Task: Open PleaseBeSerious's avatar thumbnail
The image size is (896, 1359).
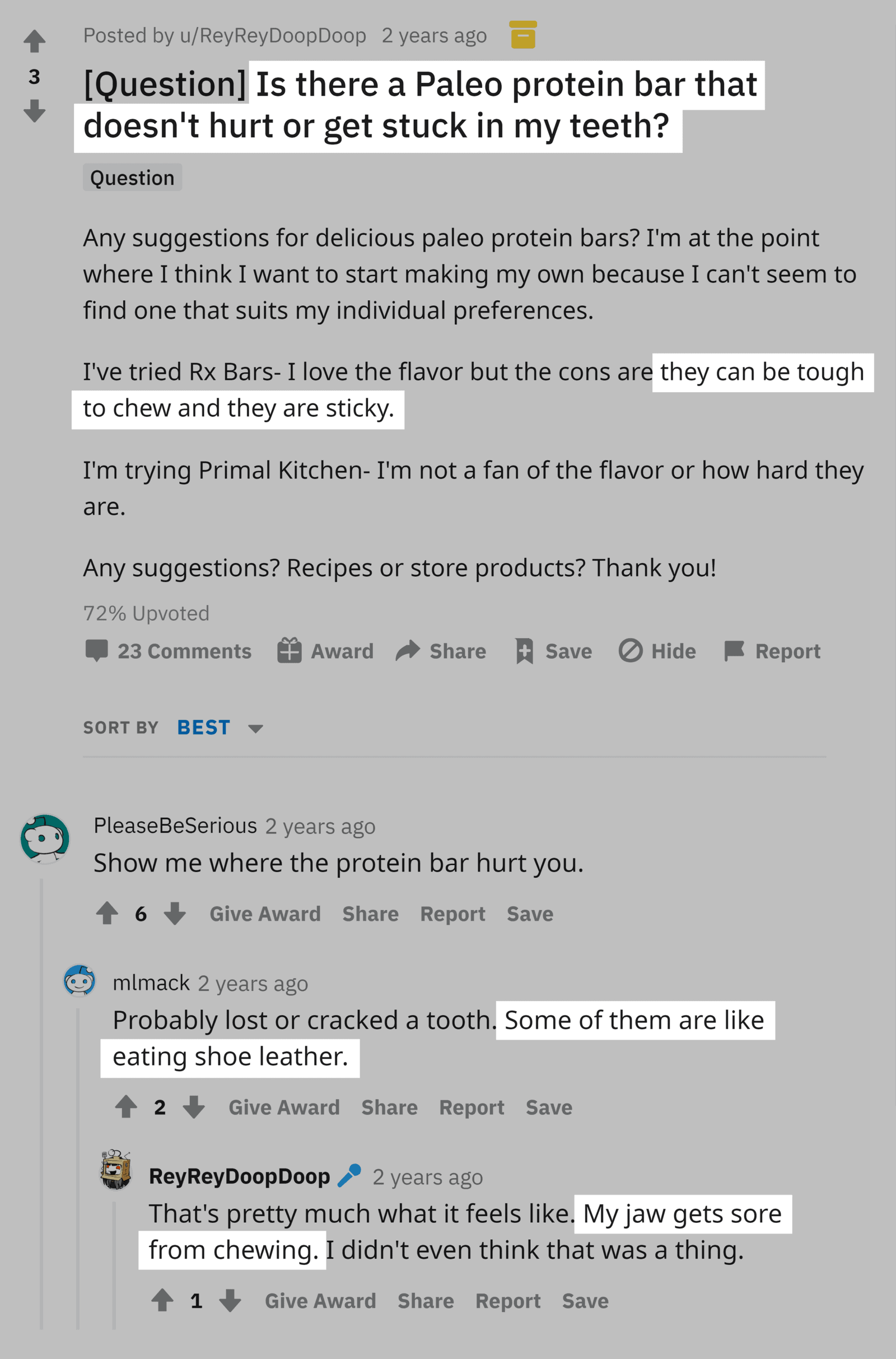Action: tap(45, 839)
